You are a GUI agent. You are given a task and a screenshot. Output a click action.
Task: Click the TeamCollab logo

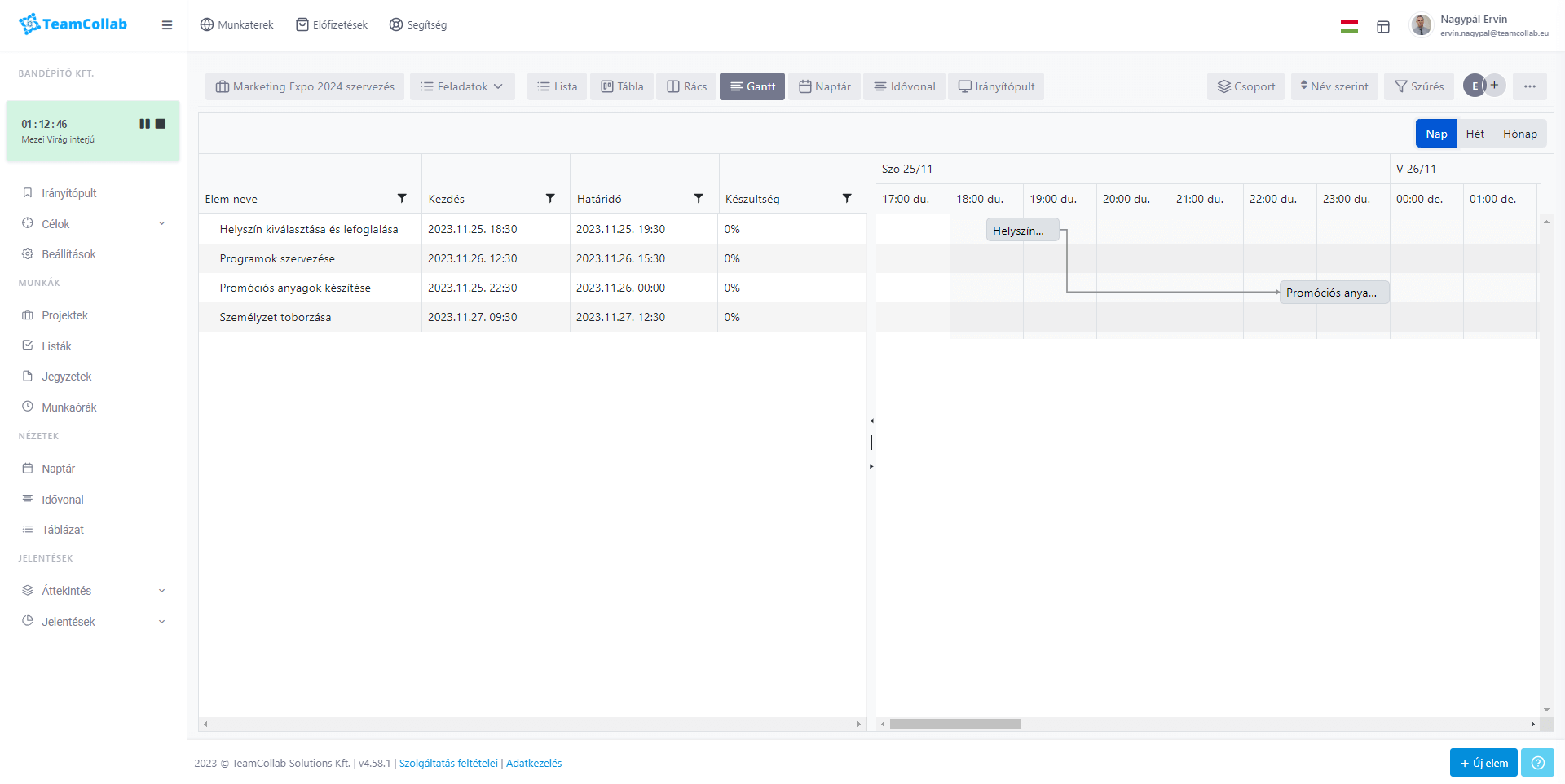pos(73,24)
